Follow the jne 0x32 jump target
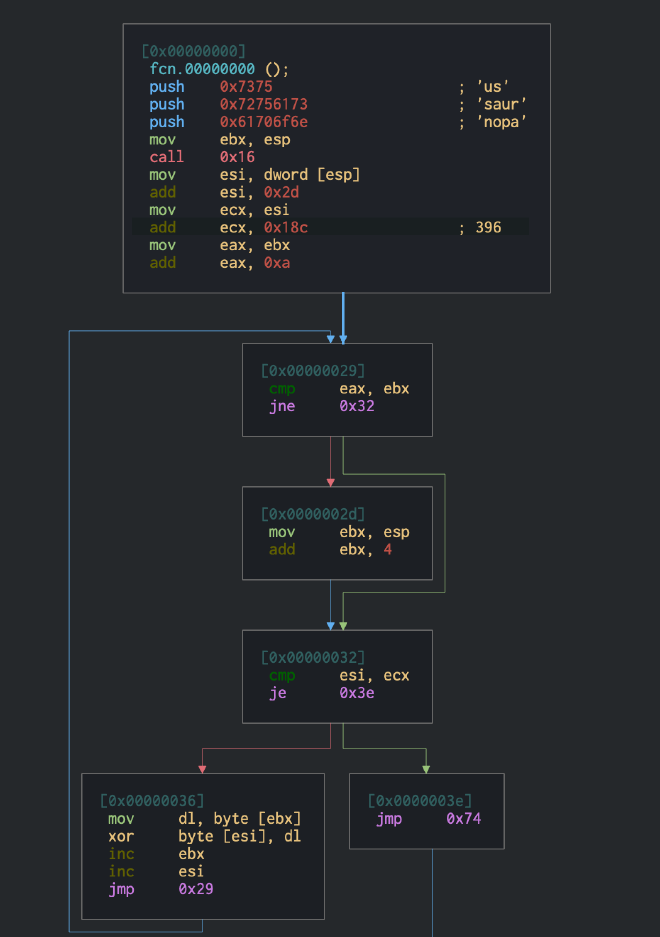660x937 pixels. coord(357,406)
